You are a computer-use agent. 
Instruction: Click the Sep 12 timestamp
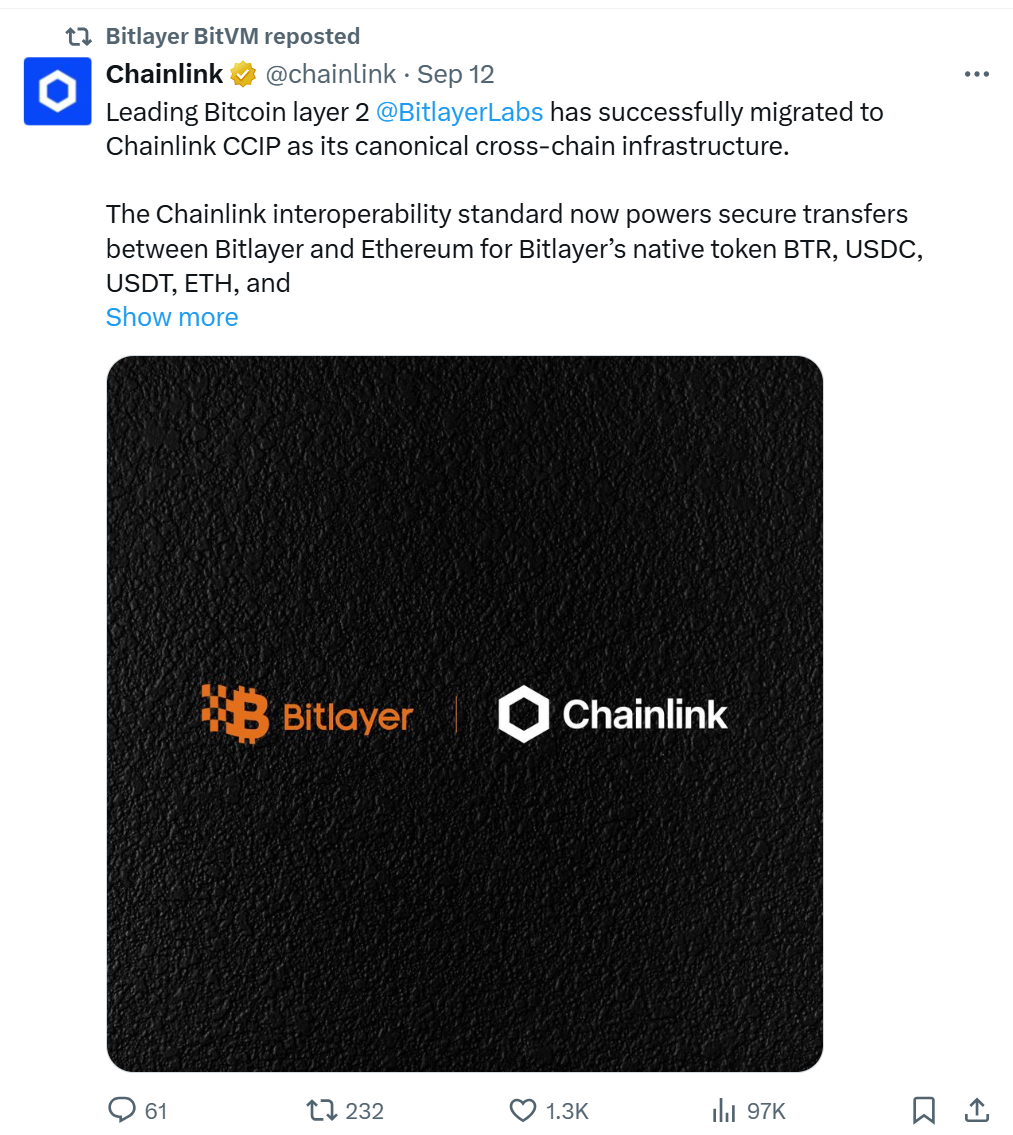click(456, 75)
